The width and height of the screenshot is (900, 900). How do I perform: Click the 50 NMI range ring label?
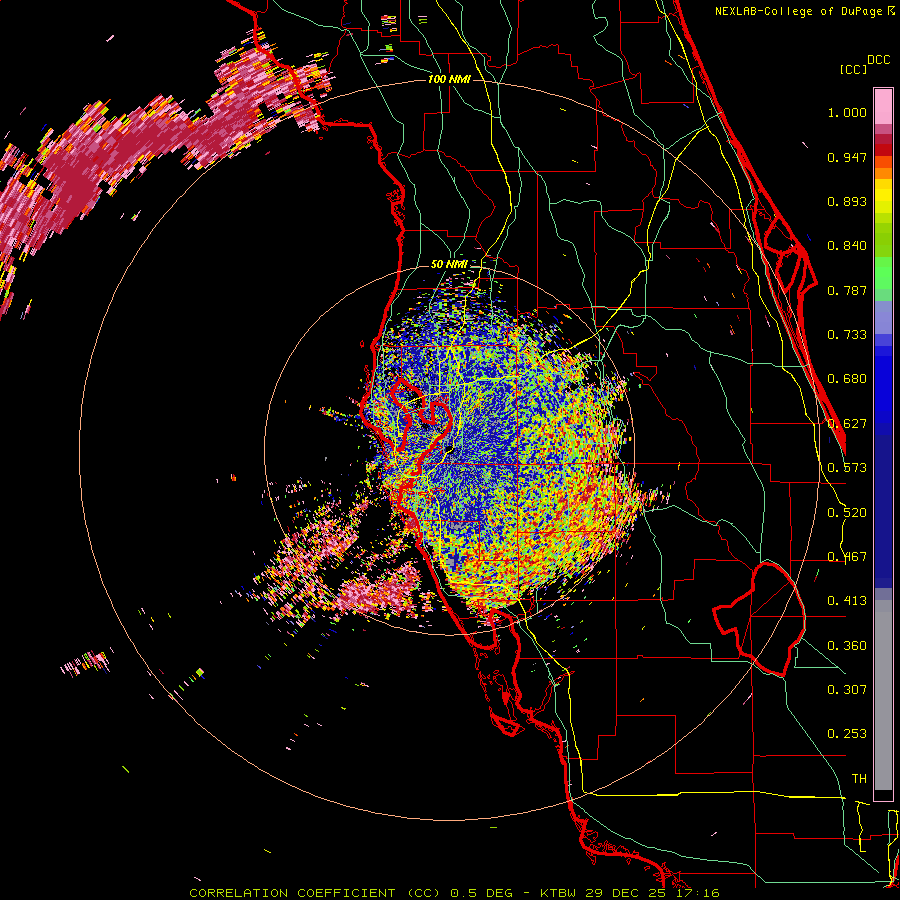click(x=449, y=265)
